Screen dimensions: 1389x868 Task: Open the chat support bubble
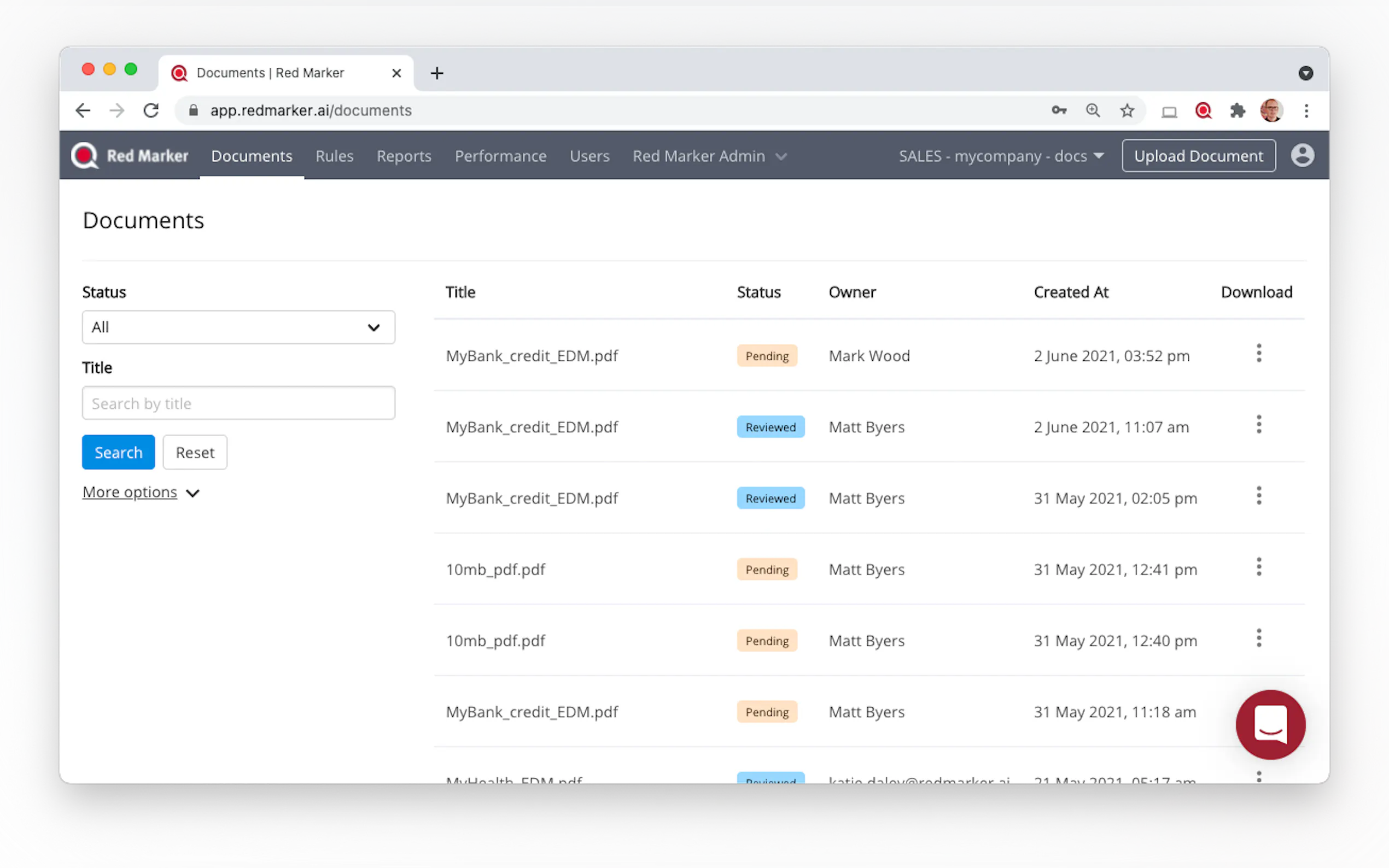click(x=1270, y=724)
